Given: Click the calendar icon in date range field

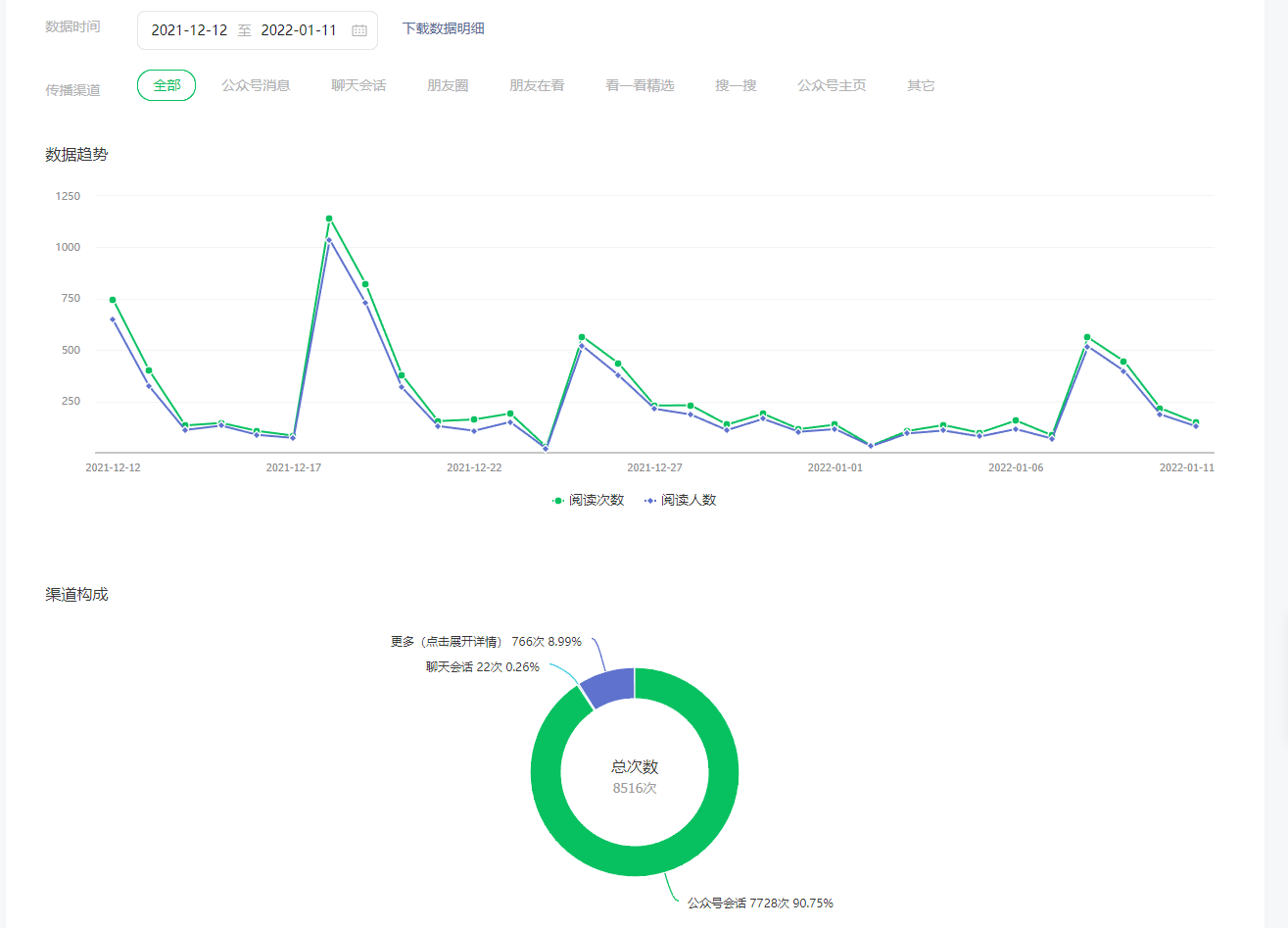Looking at the screenshot, I should point(359,30).
